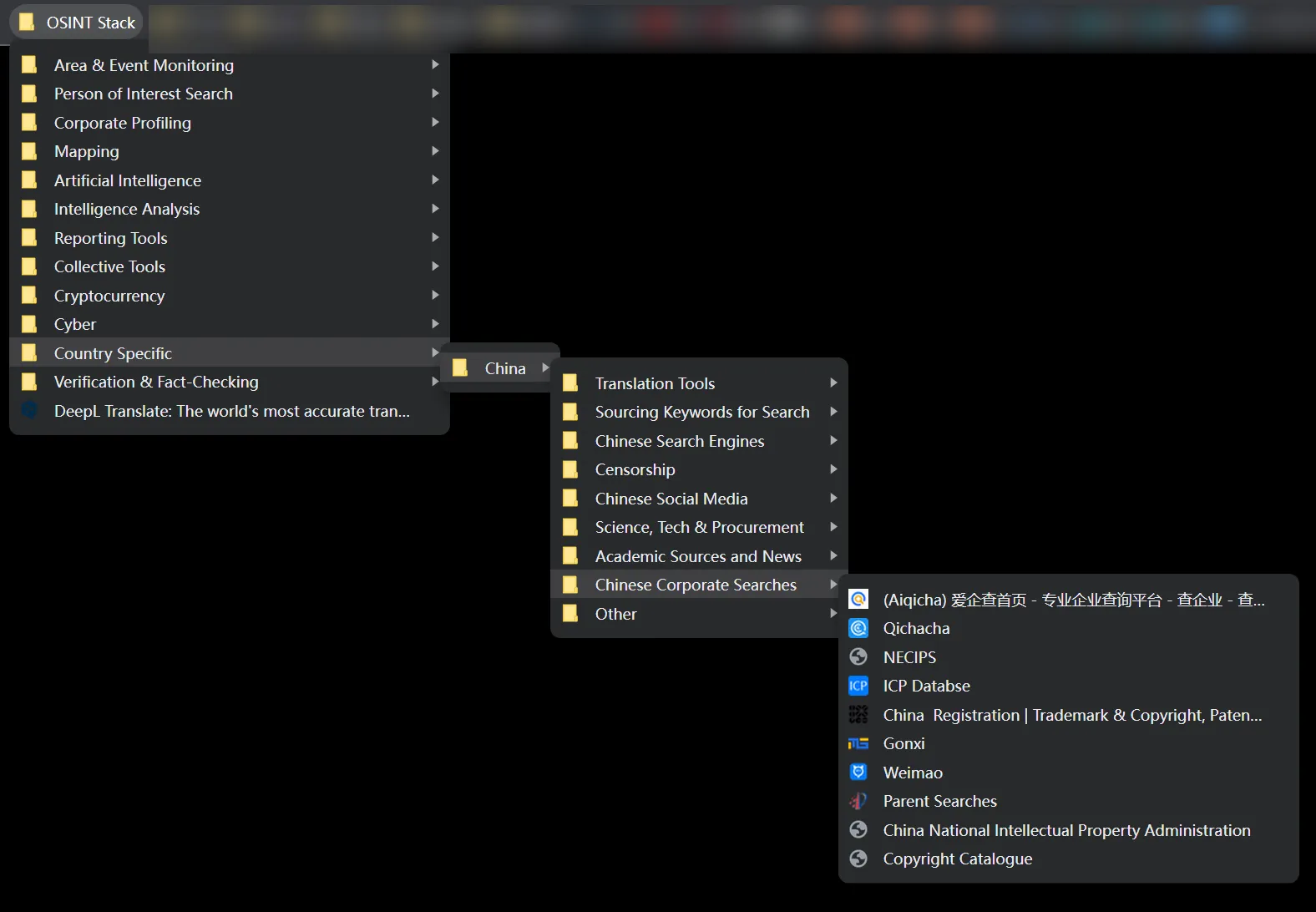1316x912 pixels.
Task: Open the Parent Searches bookmark
Action: click(x=1068, y=801)
